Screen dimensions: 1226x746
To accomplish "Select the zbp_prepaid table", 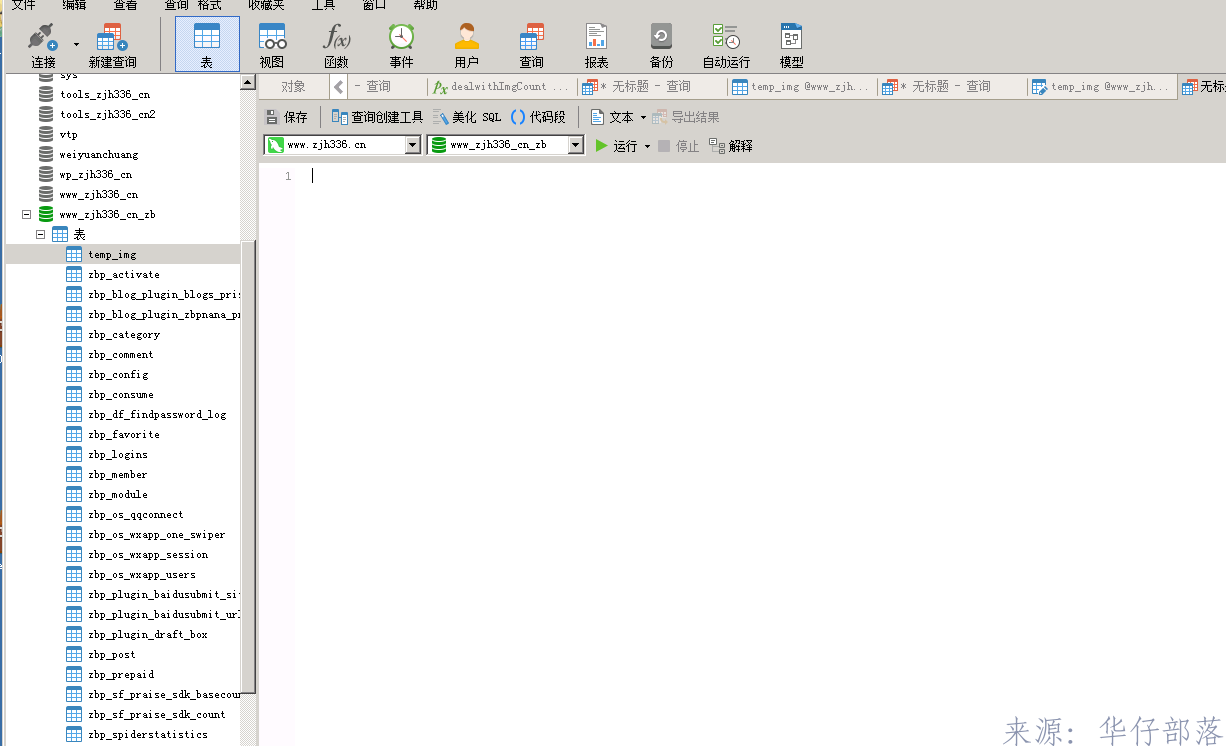I will [120, 674].
